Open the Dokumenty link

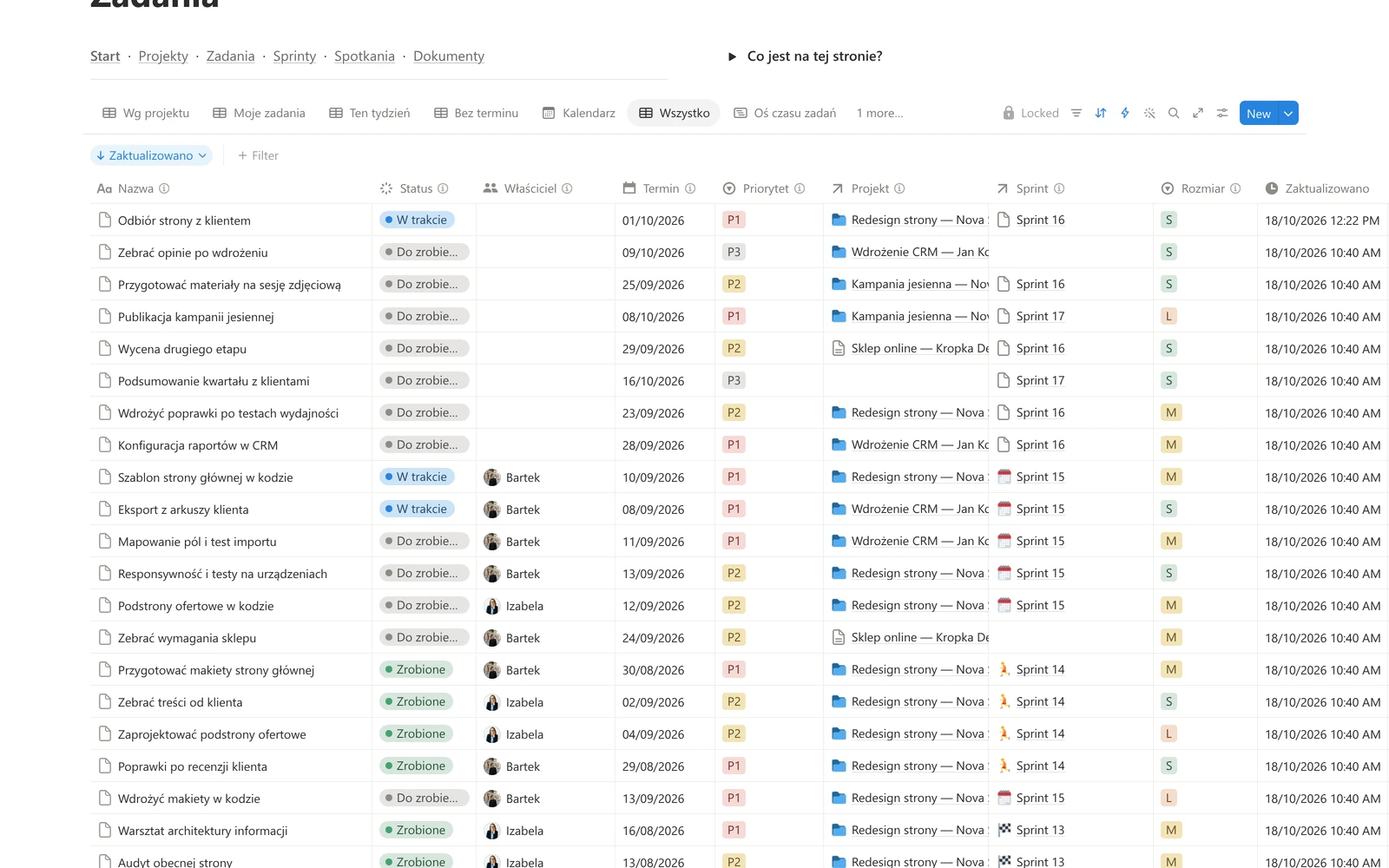[x=449, y=56]
